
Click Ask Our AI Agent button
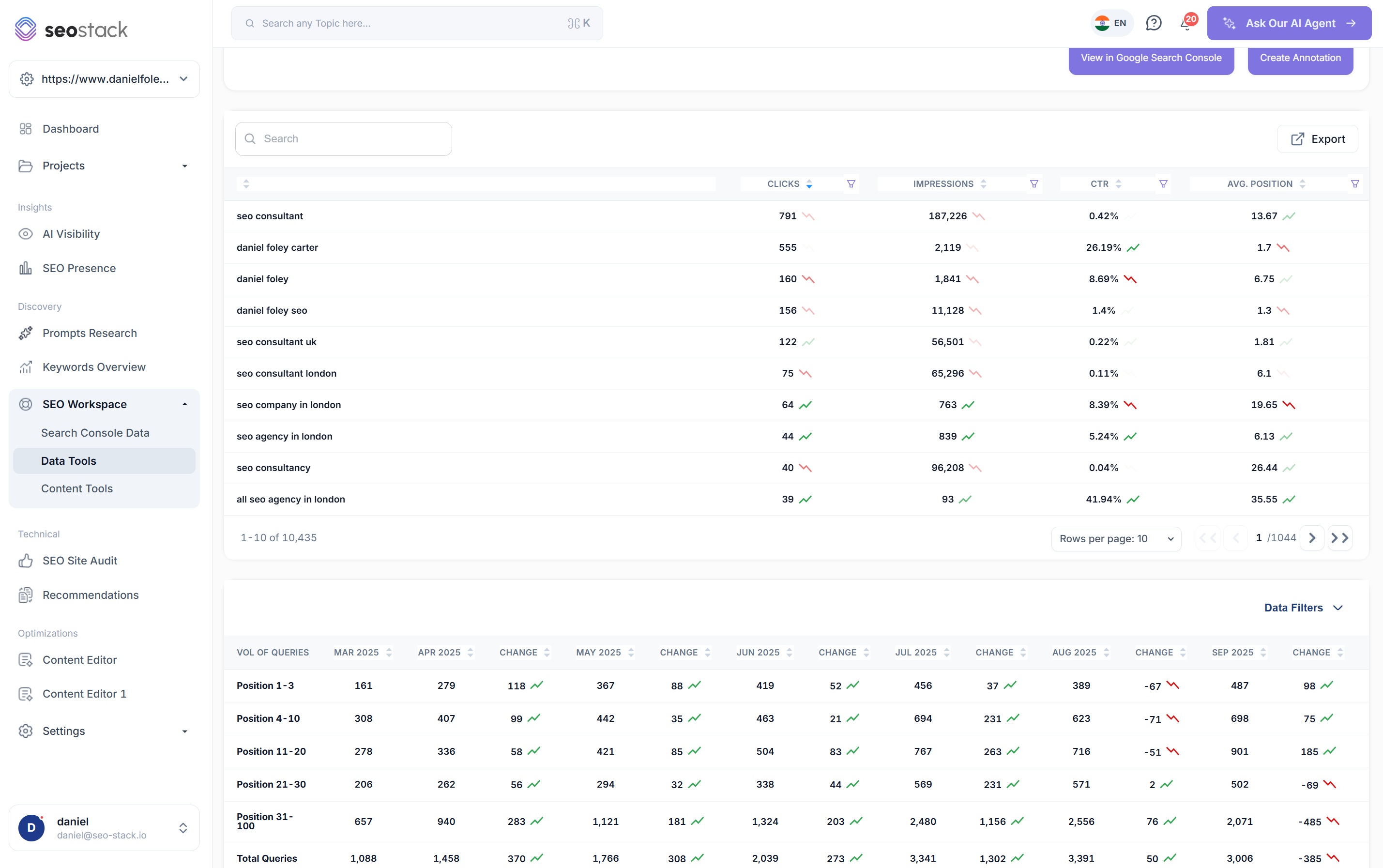pyautogui.click(x=1289, y=23)
